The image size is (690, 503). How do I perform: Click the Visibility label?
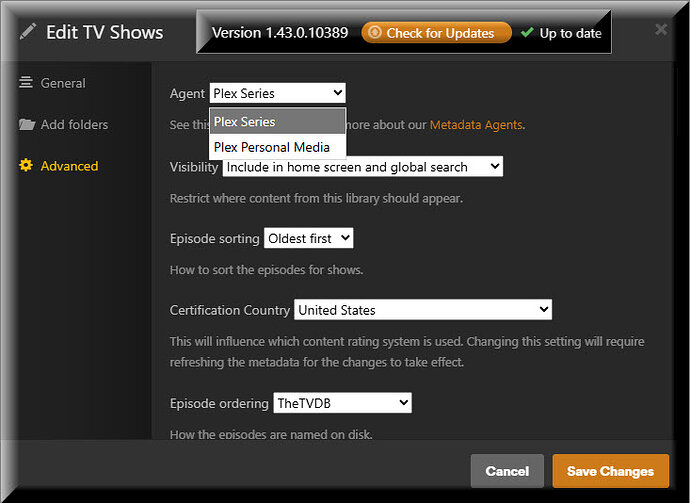(x=194, y=167)
